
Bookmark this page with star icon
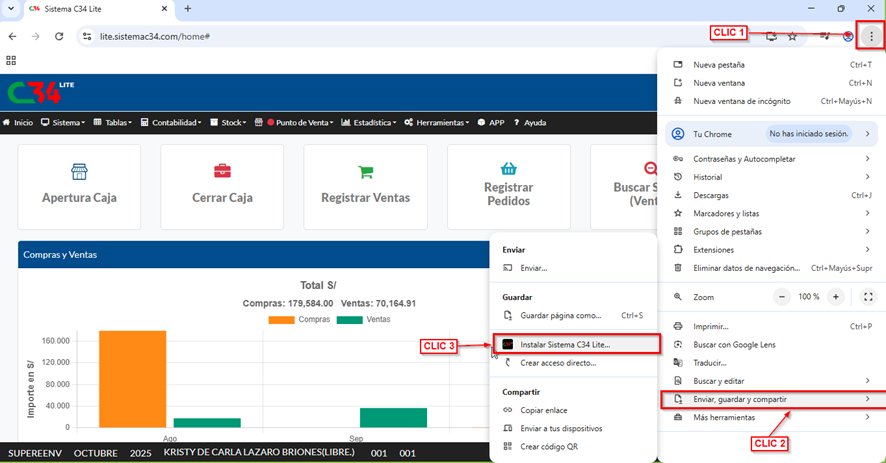click(x=792, y=36)
